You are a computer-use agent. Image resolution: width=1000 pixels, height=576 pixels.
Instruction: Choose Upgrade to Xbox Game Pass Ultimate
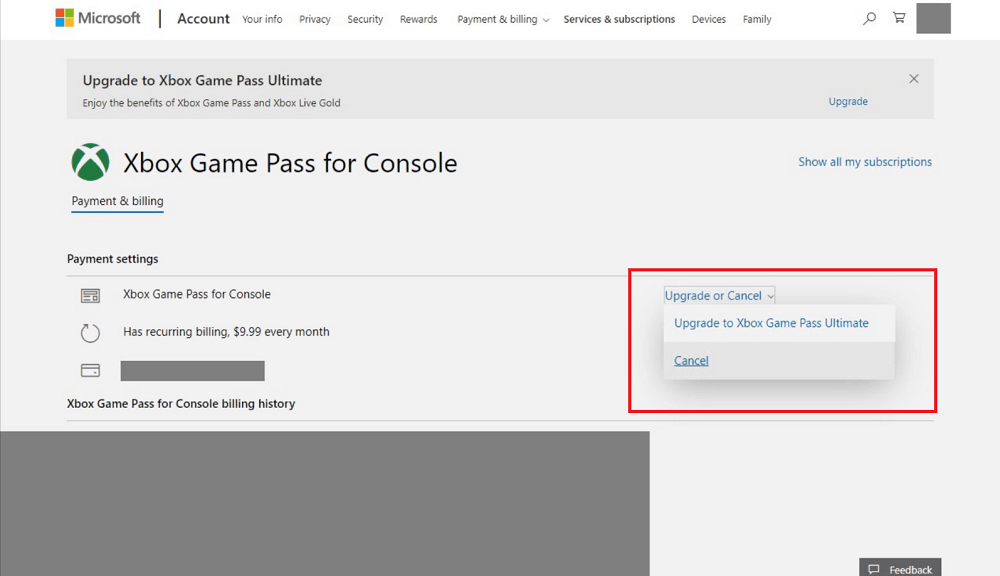tap(779, 323)
